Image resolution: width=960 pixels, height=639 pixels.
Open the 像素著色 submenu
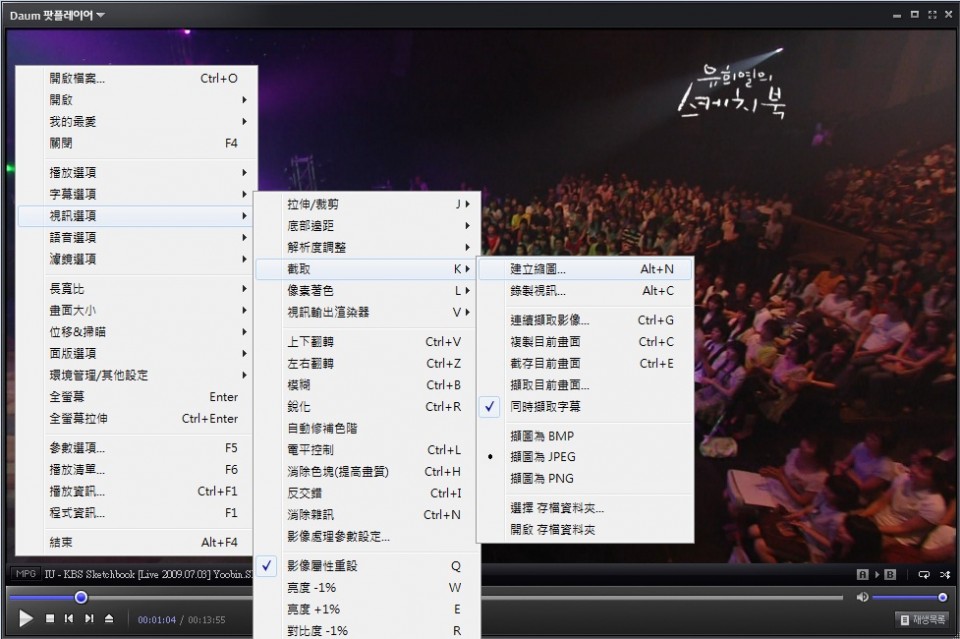(x=309, y=290)
